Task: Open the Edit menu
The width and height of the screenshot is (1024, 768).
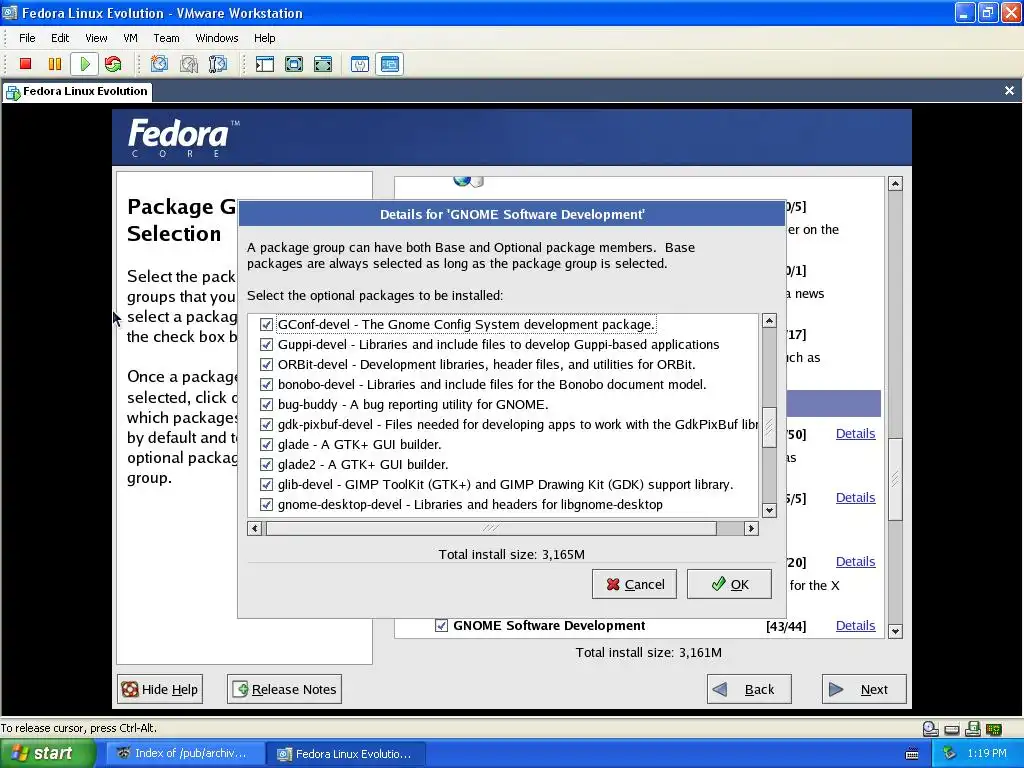Action: pyautogui.click(x=60, y=38)
